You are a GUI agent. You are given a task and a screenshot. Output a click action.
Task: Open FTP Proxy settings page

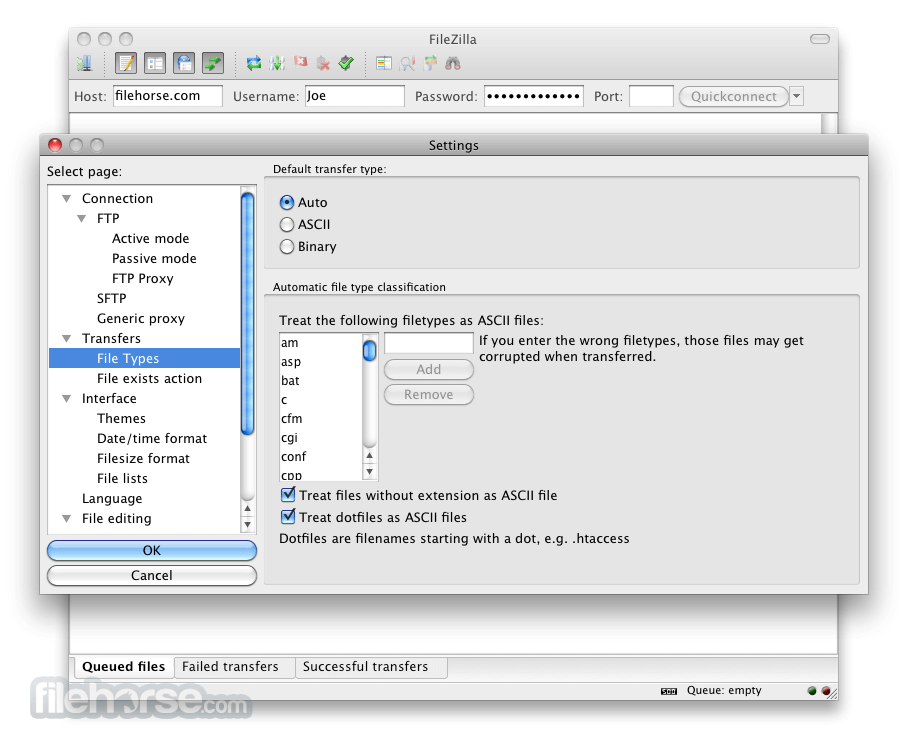click(143, 279)
